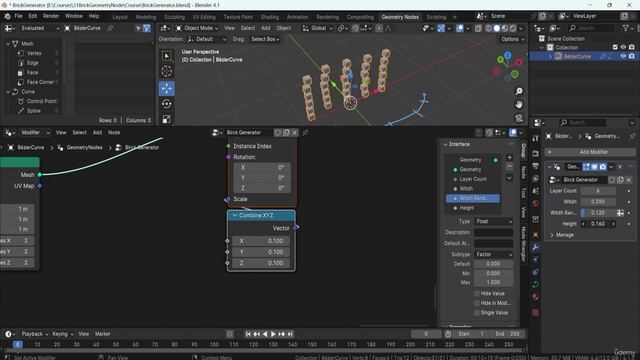640x360 pixels.
Task: Unlink Birck Generator node group in header
Action: coord(295,133)
